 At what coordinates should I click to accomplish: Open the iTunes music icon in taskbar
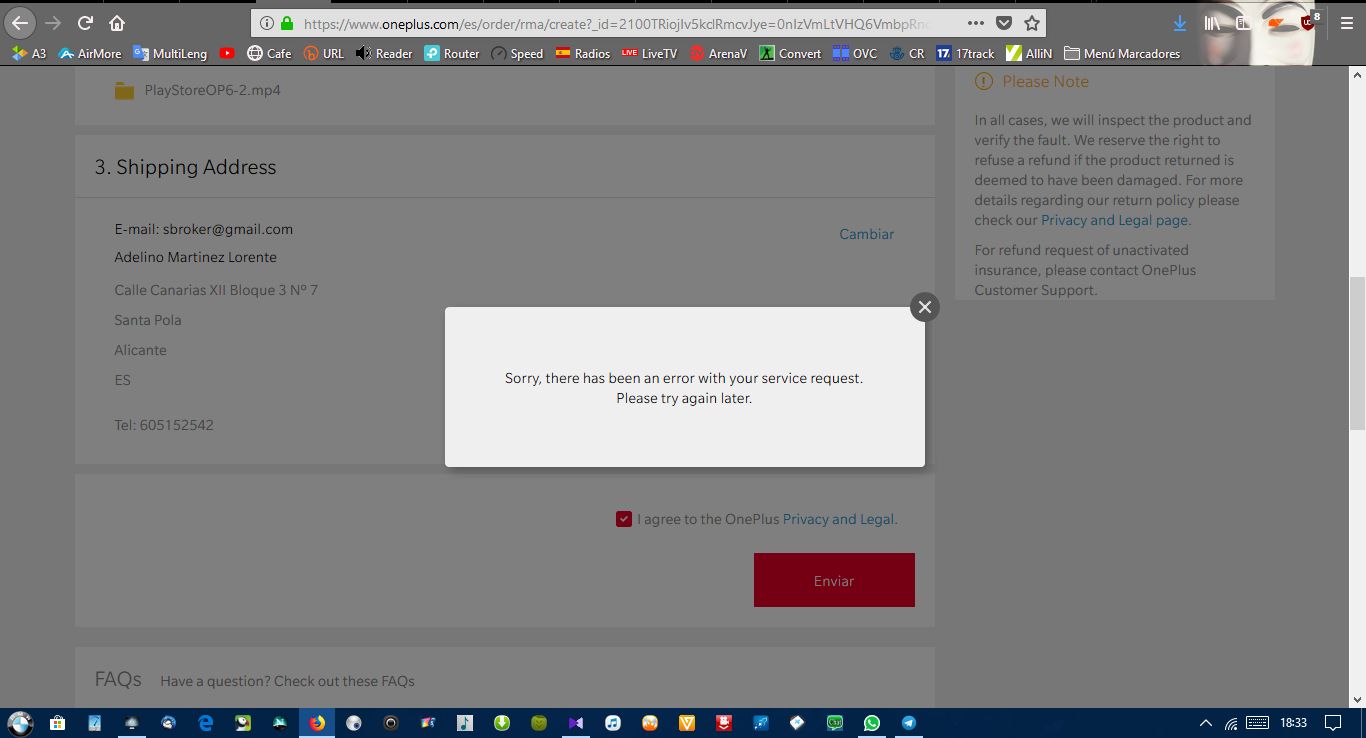613,722
